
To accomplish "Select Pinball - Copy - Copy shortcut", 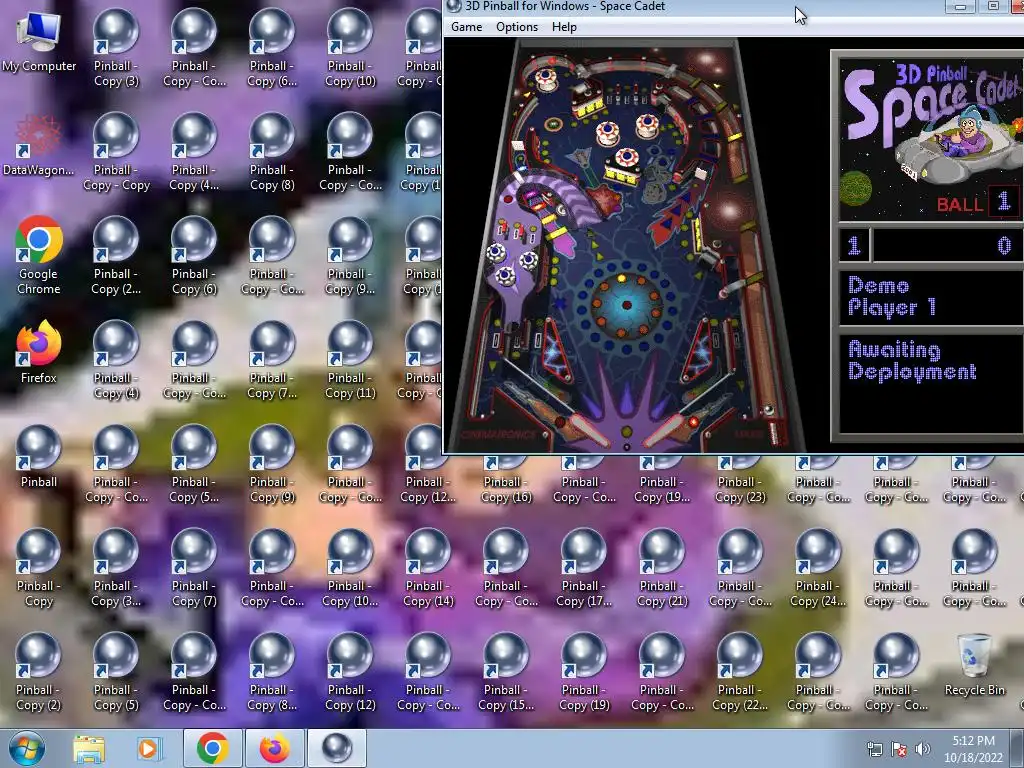I will [x=116, y=152].
